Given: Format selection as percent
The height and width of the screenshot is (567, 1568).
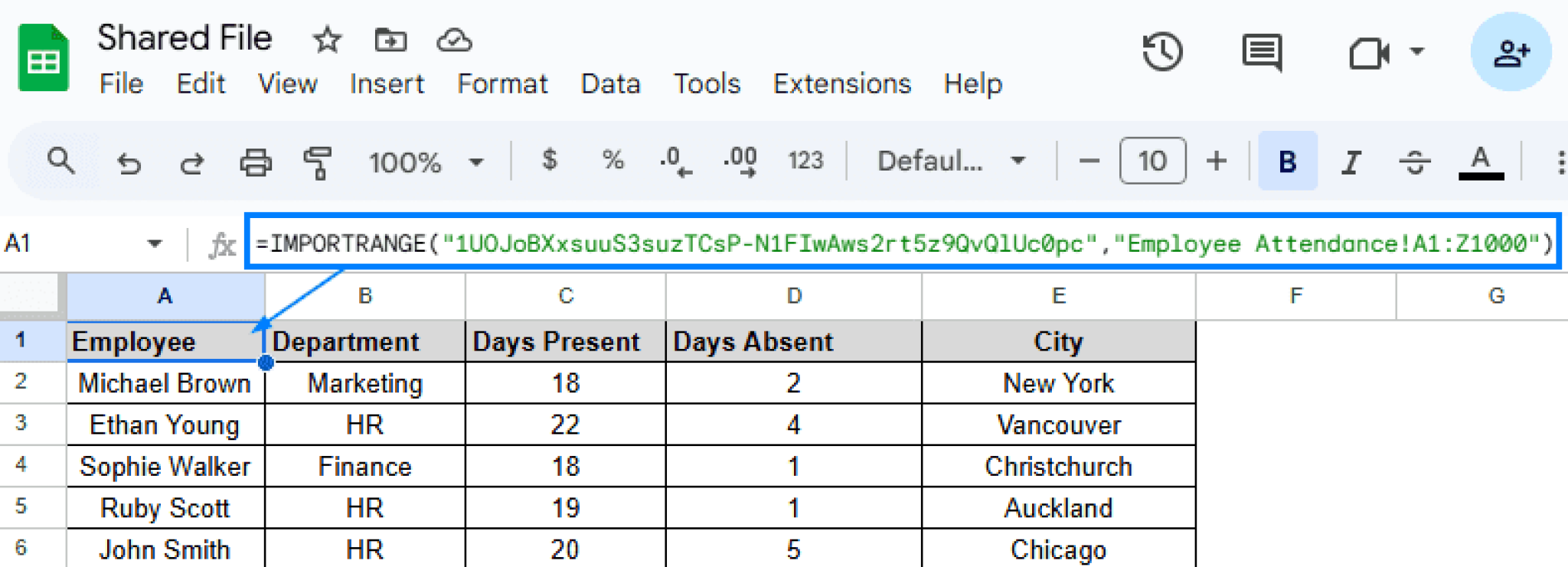Looking at the screenshot, I should (x=611, y=161).
